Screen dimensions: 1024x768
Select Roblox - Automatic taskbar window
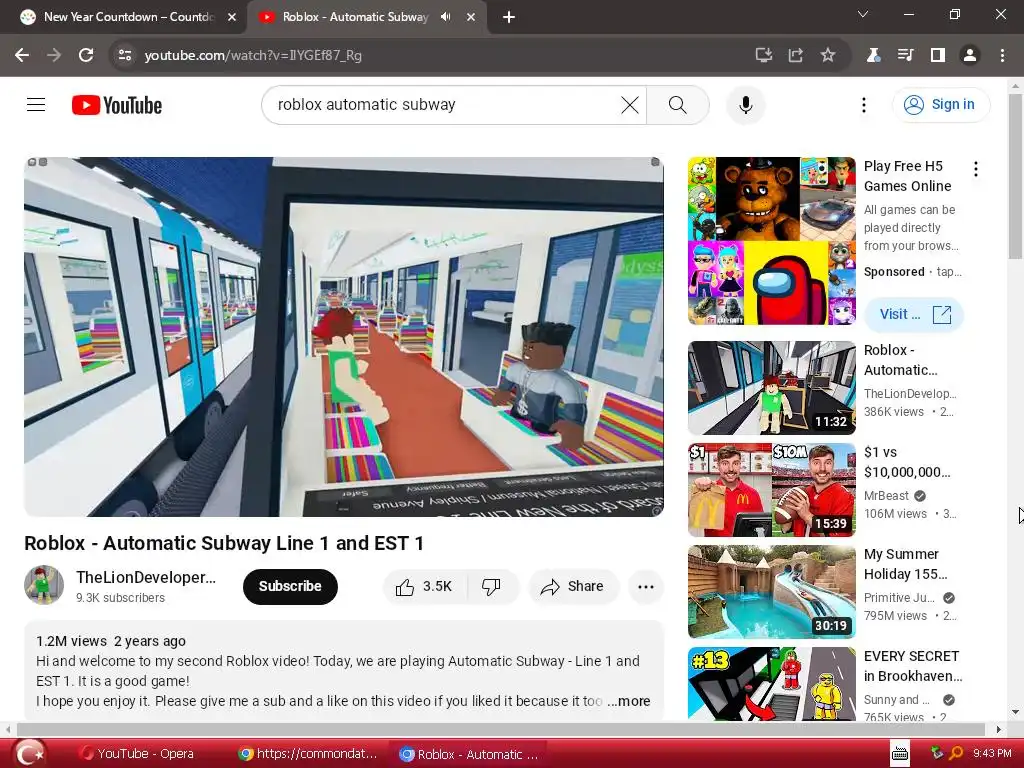(x=469, y=754)
